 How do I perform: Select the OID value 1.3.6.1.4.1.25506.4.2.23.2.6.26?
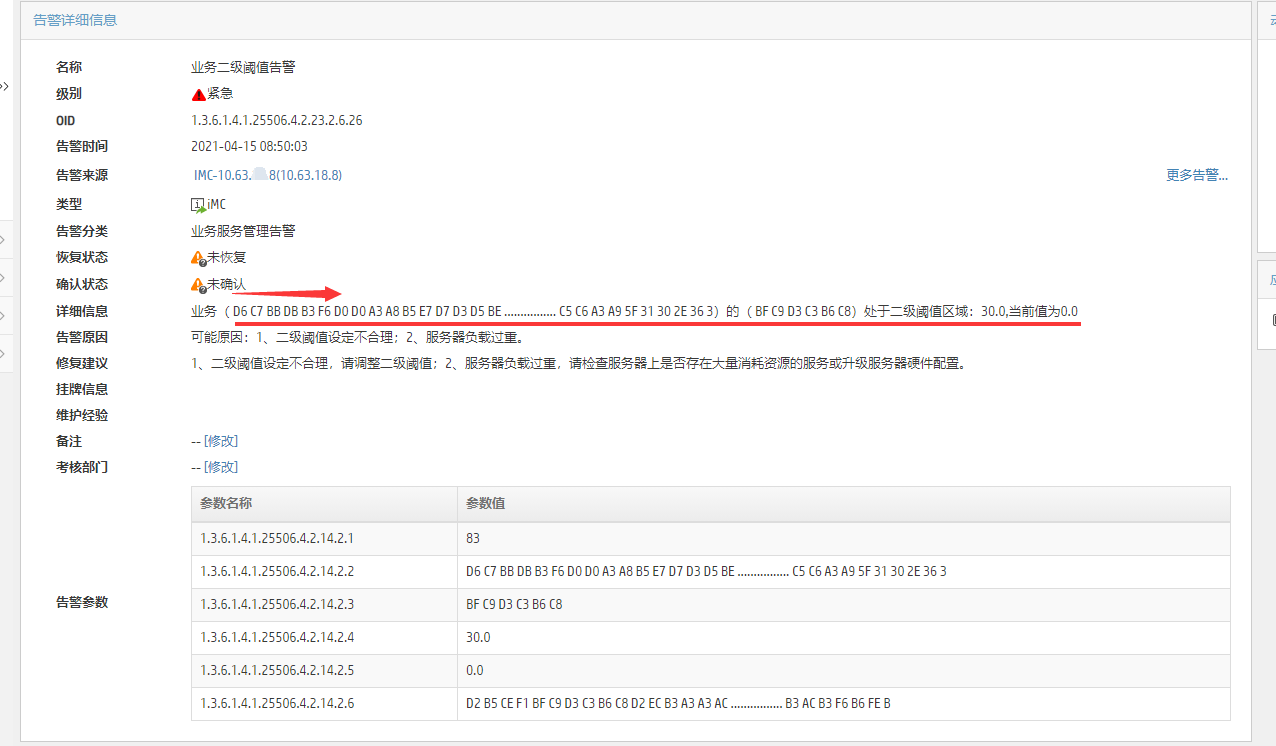(x=276, y=120)
